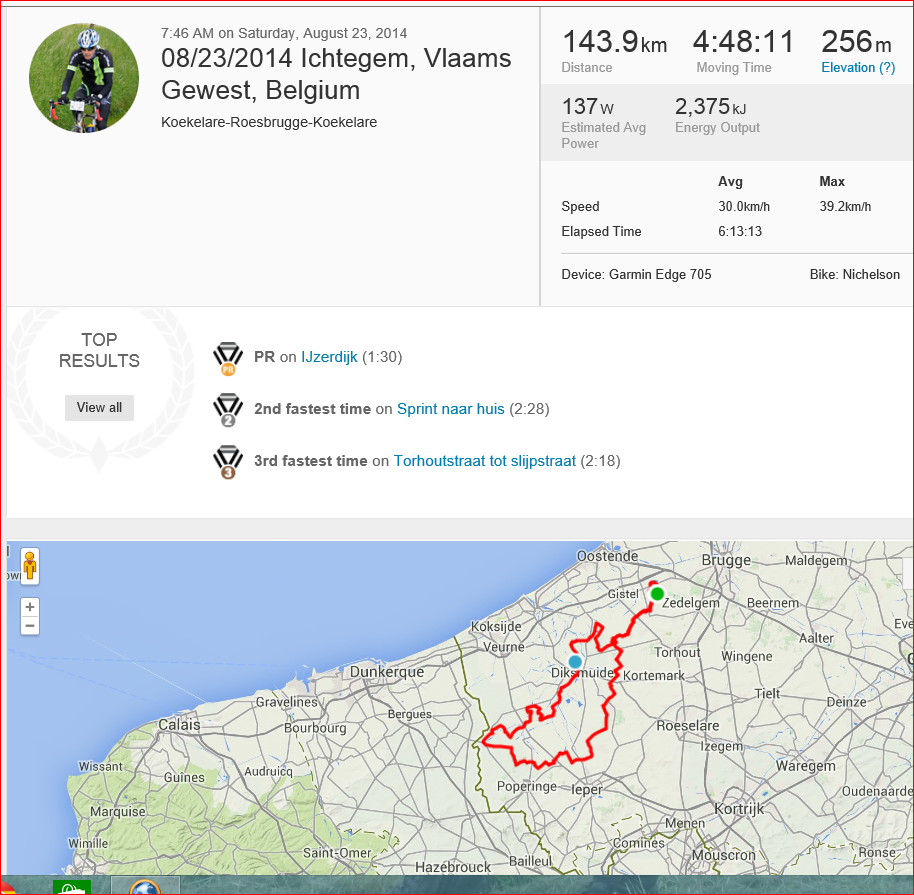This screenshot has width=914, height=895.
Task: Open the IJzerdijk segment link
Action: 329,357
